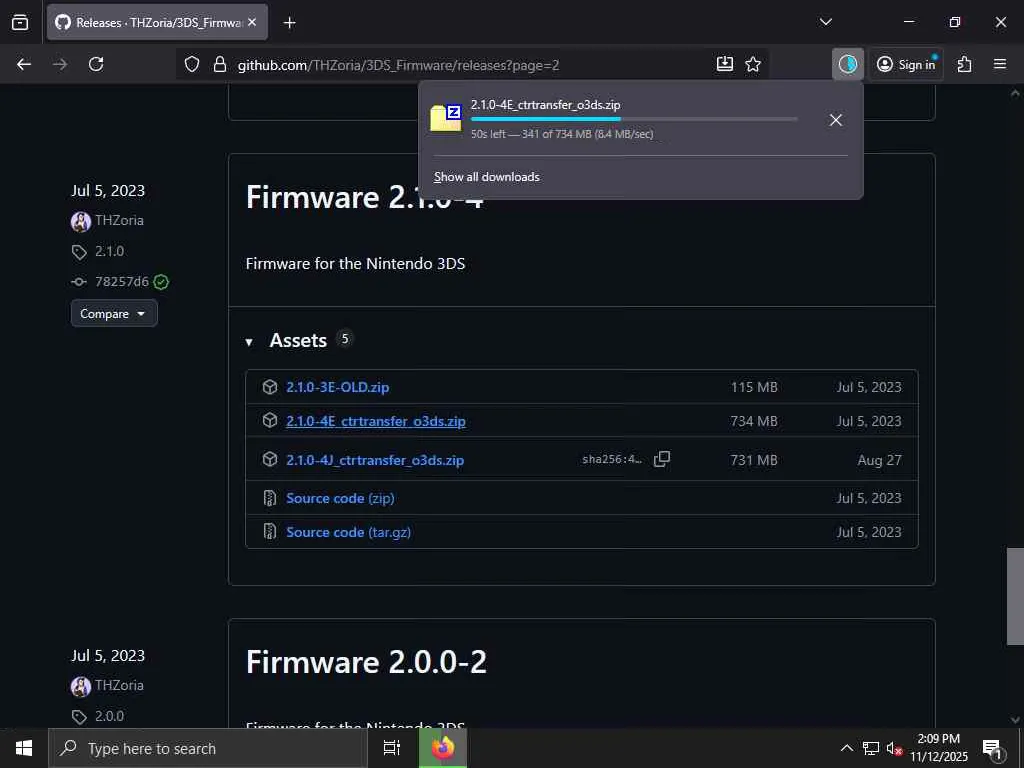Copy sha256 hash with the copy icon

662,459
